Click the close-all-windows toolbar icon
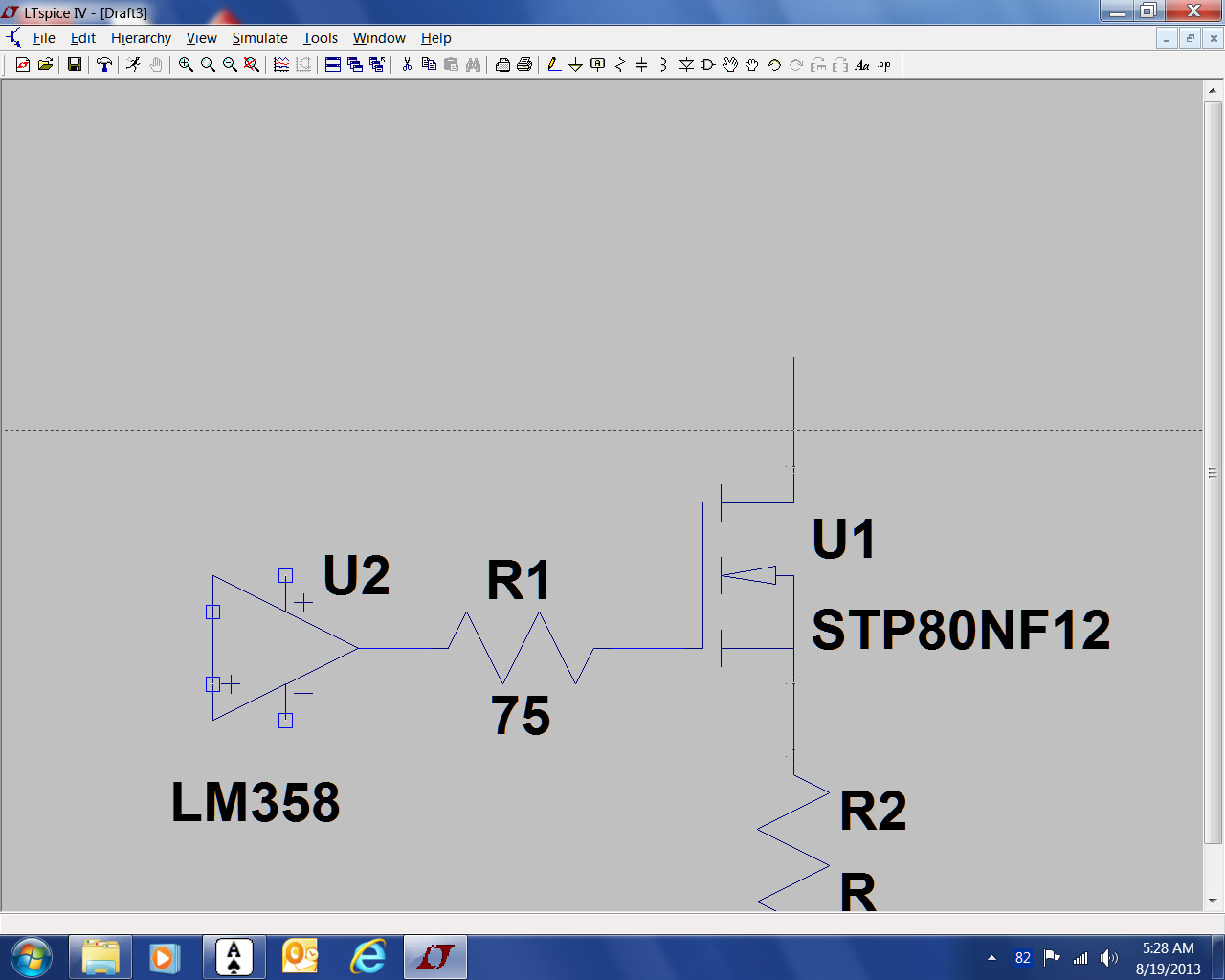 pyautogui.click(x=377, y=65)
